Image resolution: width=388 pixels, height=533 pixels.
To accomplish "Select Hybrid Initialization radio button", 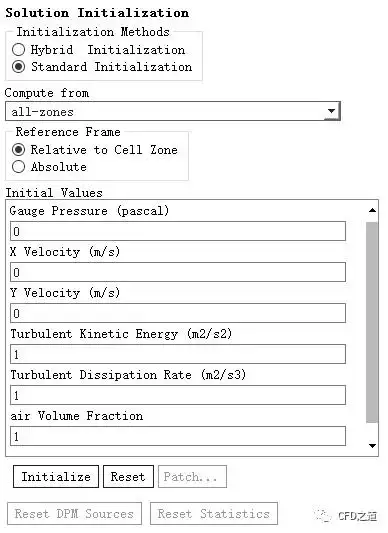I will tap(18, 50).
